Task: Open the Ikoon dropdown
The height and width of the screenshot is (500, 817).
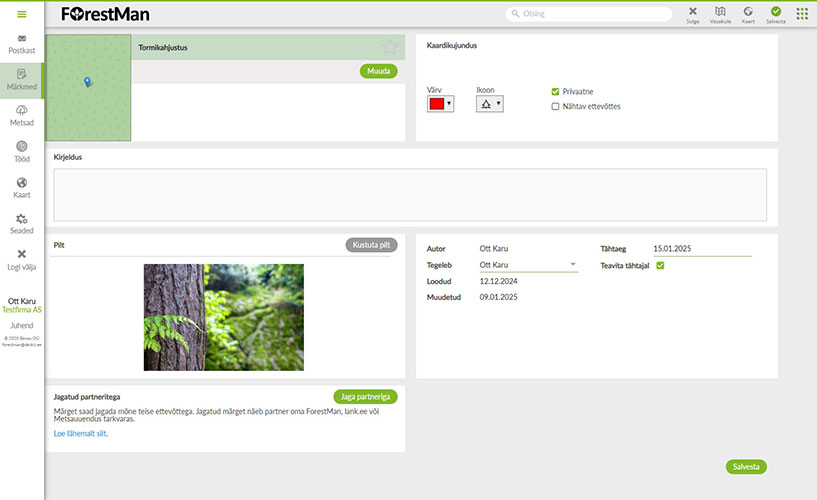Action: point(490,103)
